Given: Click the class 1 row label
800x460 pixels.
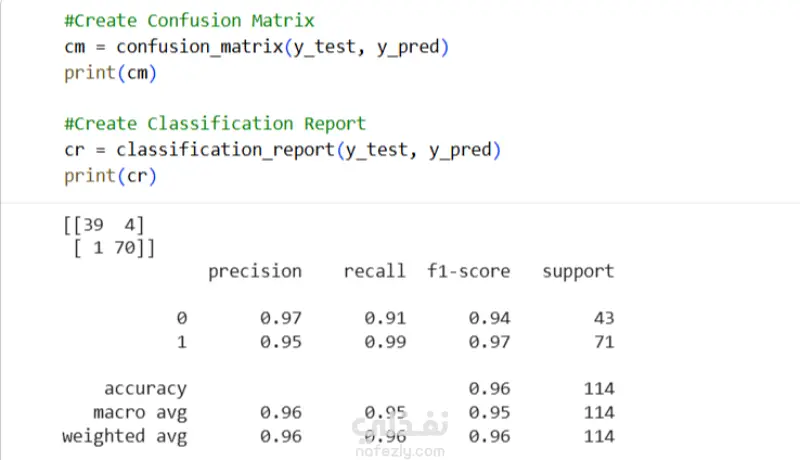Looking at the screenshot, I should 181,340.
